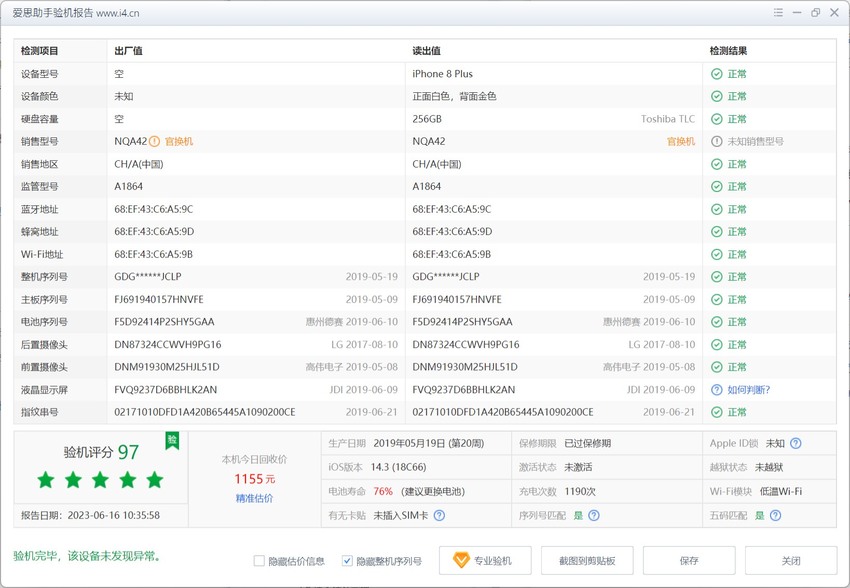
Task: Click the 256GB capacity value
Action: pyautogui.click(x=427, y=119)
